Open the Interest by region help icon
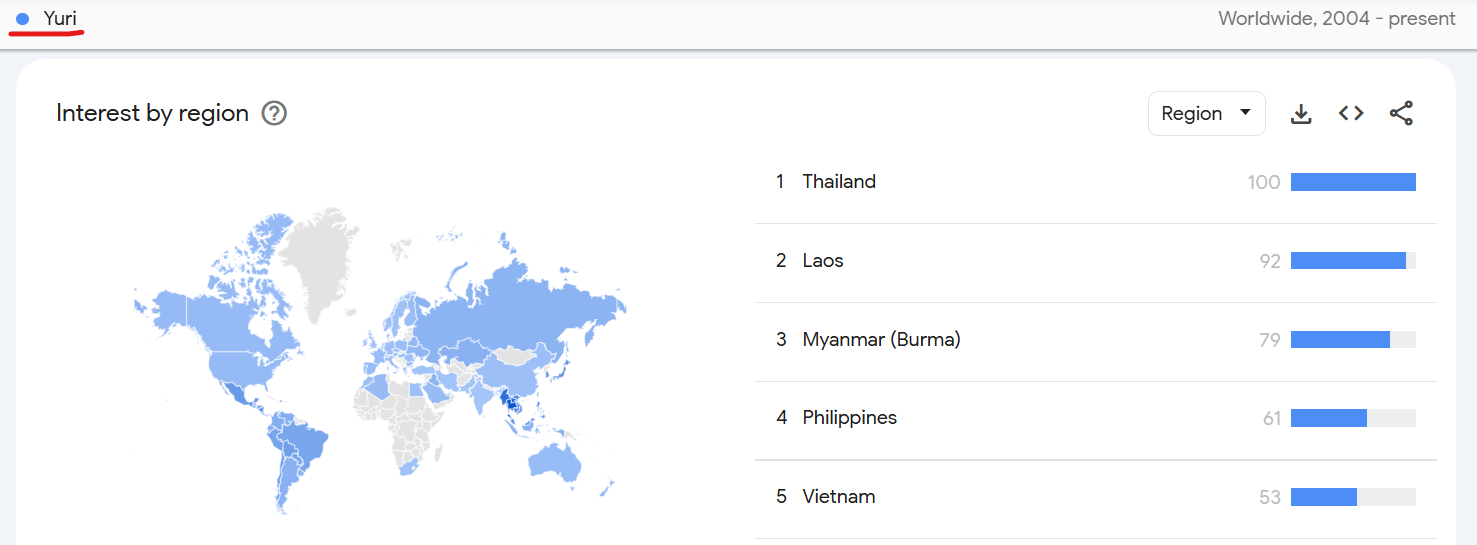Screen dimensions: 1477x545 [274, 113]
